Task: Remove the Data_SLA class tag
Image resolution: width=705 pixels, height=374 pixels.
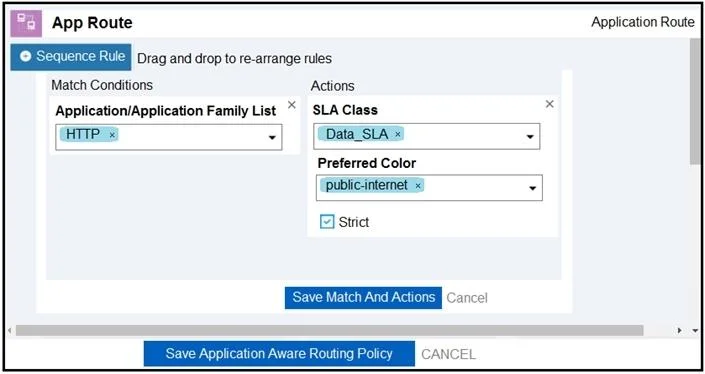Action: point(397,134)
